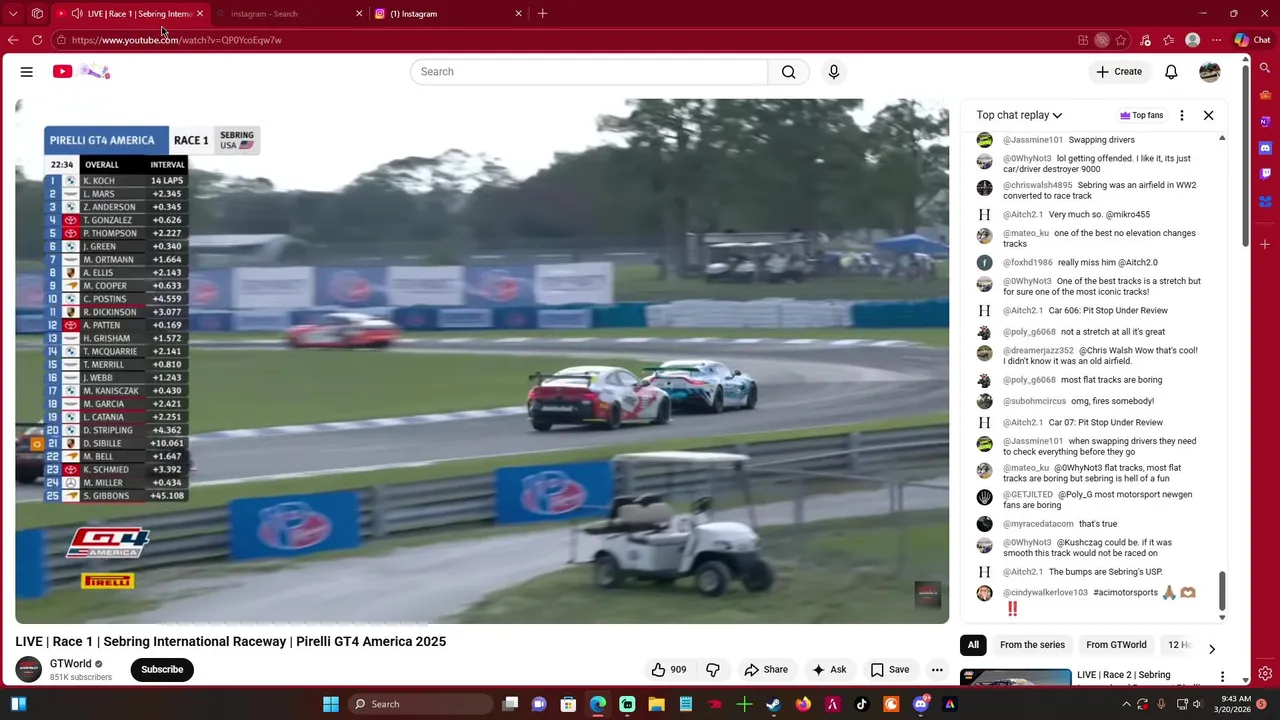1280x720 pixels.
Task: Open options for LIVE Race 2 video
Action: click(1222, 677)
